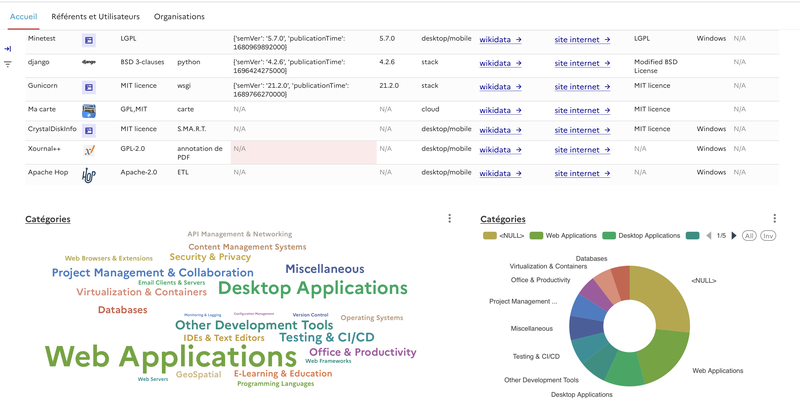Select Project Management & Collaboration word
Image resolution: width=800 pixels, height=402 pixels.
tap(153, 273)
